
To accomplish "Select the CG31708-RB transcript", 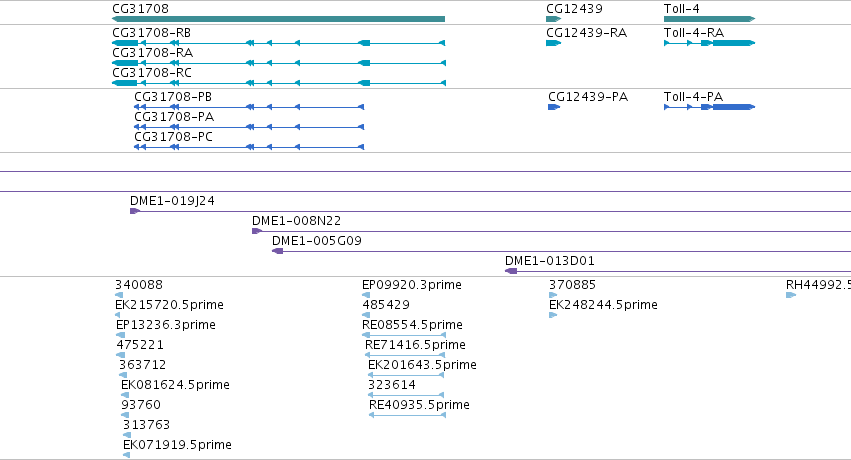I will tap(278, 43).
